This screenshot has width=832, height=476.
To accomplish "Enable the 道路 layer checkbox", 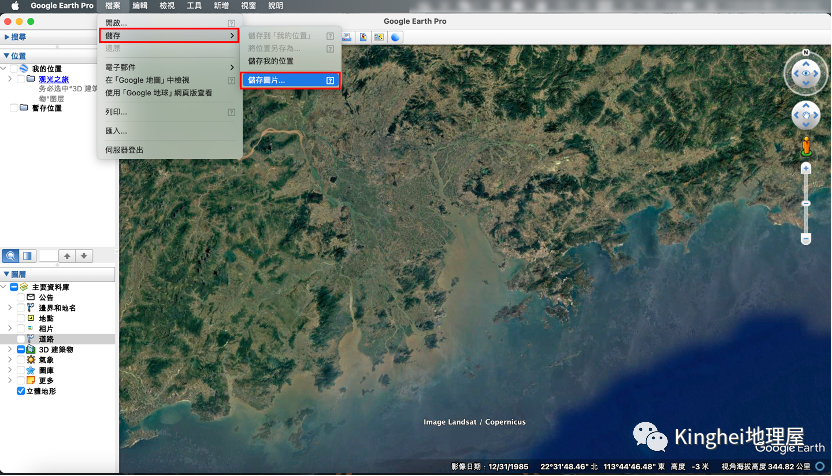I will click(x=22, y=339).
